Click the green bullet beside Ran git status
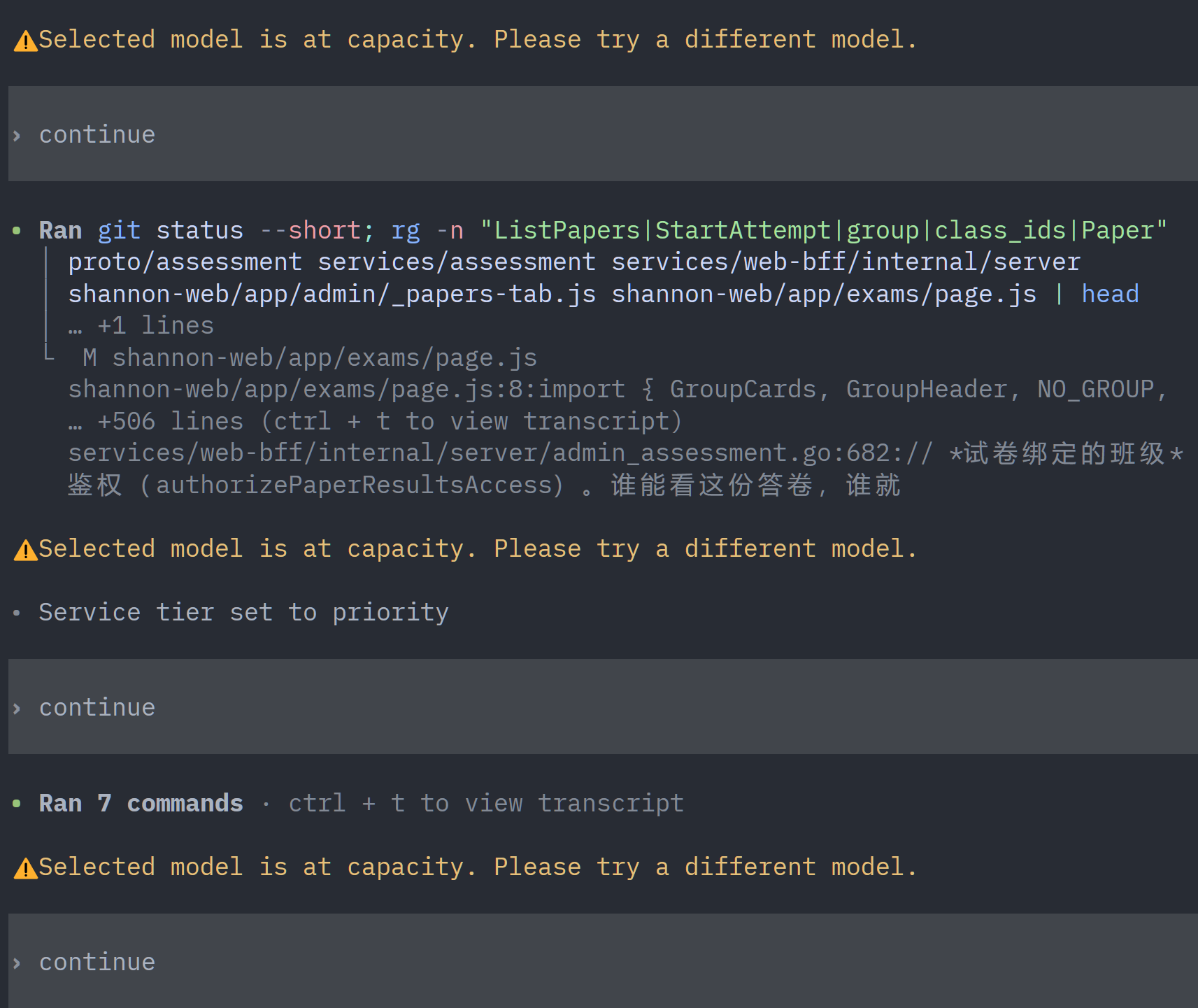1198x1008 pixels. point(17,231)
